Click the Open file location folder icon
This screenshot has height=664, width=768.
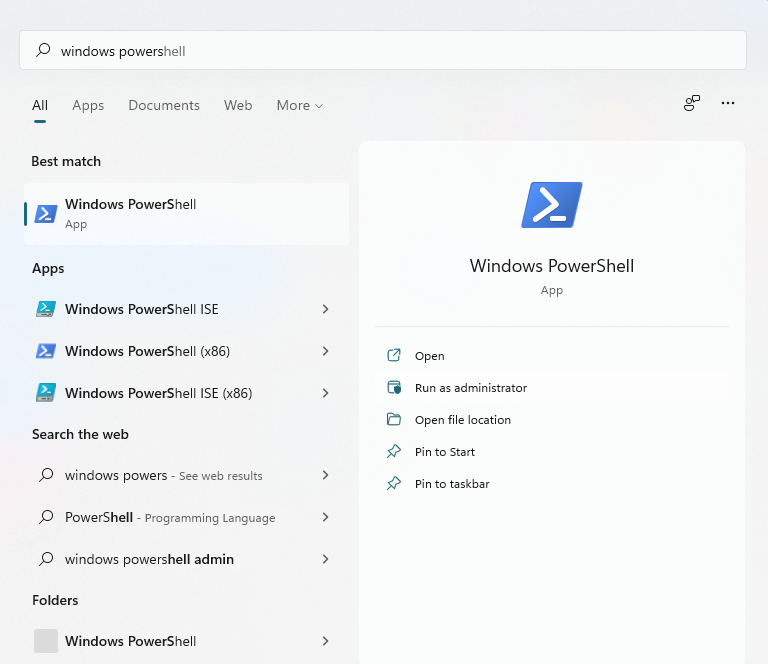click(x=394, y=419)
